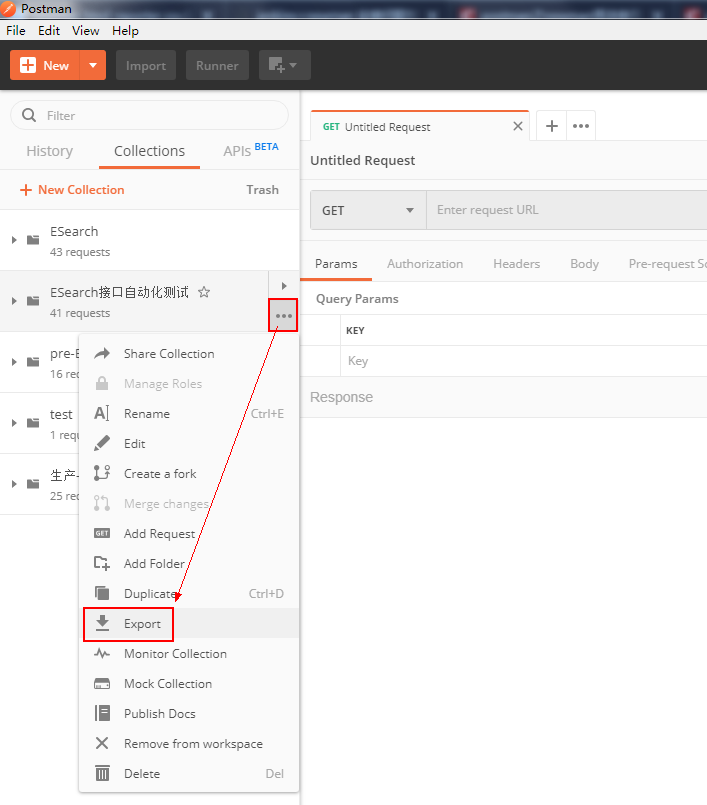Click the Share Collection arrow icon
The height and width of the screenshot is (805, 707).
102,353
